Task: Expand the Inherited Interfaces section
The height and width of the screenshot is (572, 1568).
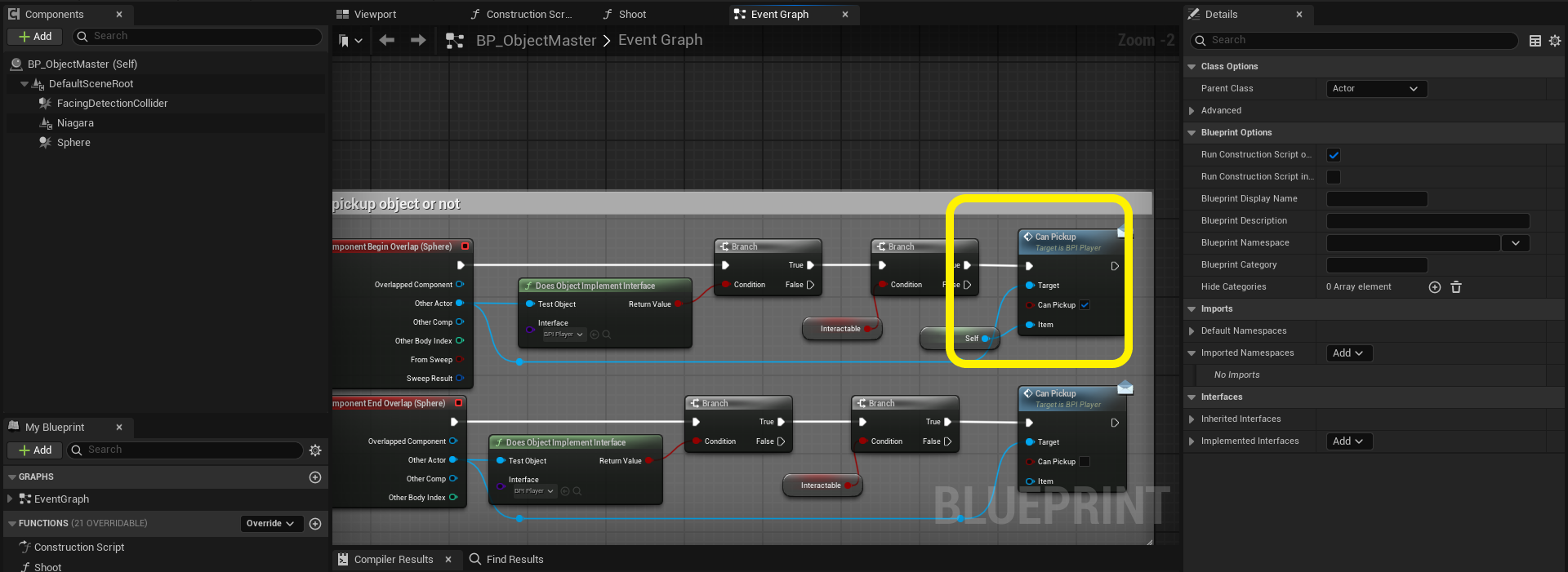Action: 1192,419
